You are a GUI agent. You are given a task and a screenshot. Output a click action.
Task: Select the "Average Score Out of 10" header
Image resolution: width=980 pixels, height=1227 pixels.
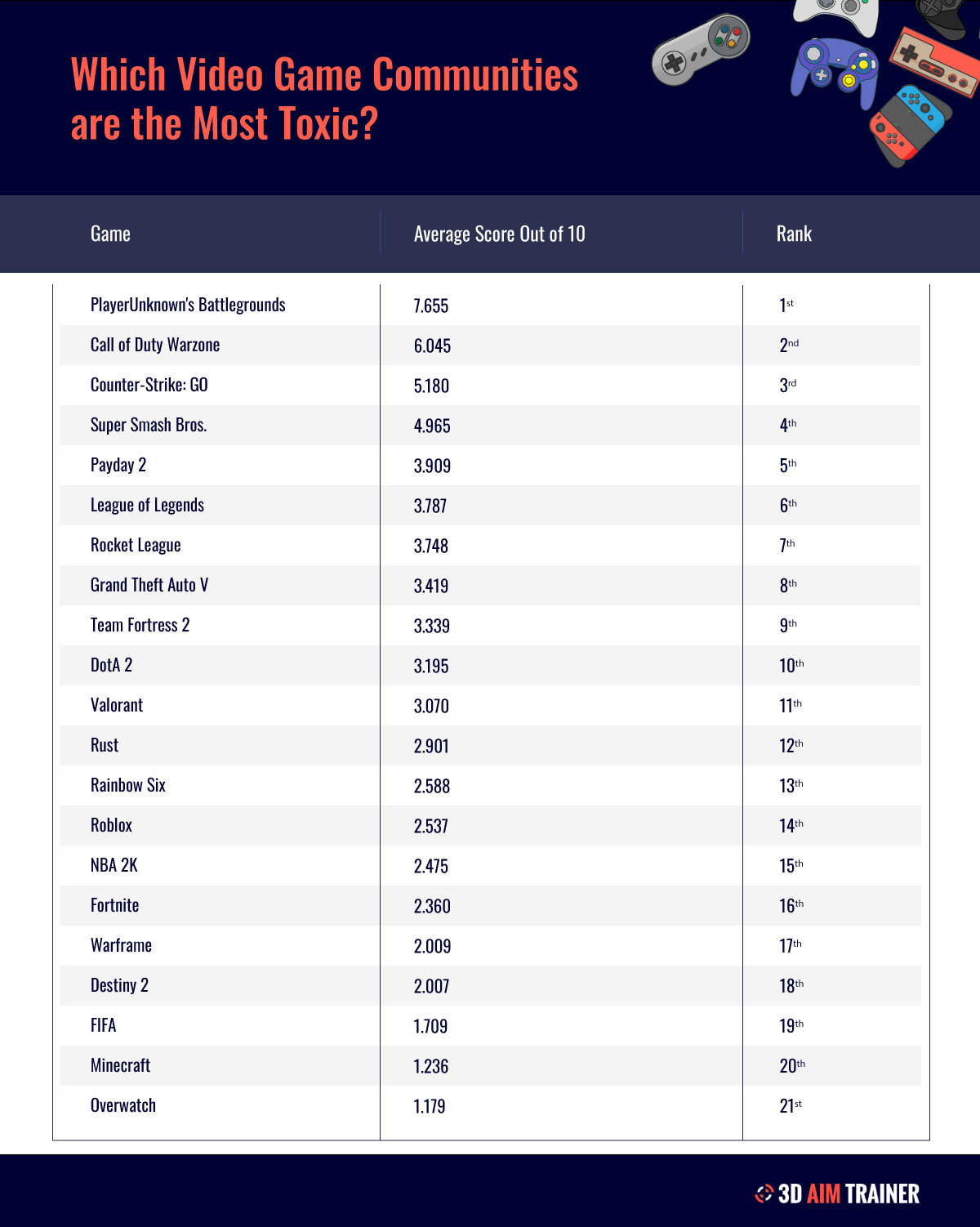click(x=499, y=234)
